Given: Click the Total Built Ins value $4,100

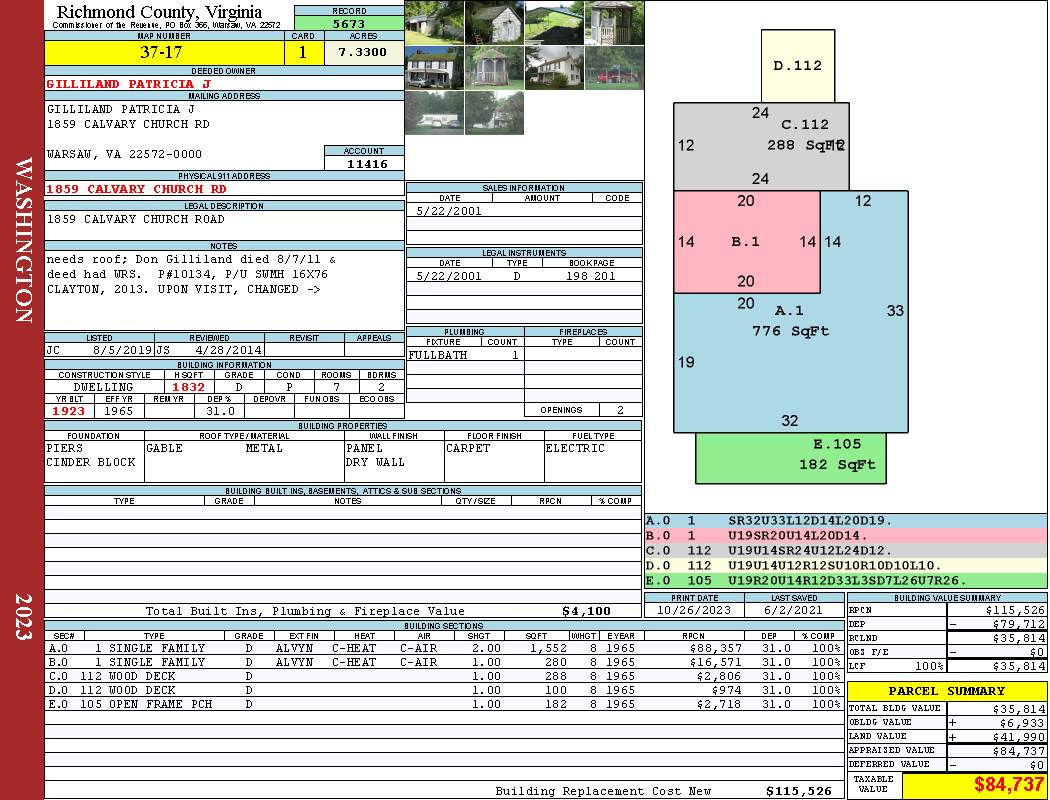Looking at the screenshot, I should (586, 611).
